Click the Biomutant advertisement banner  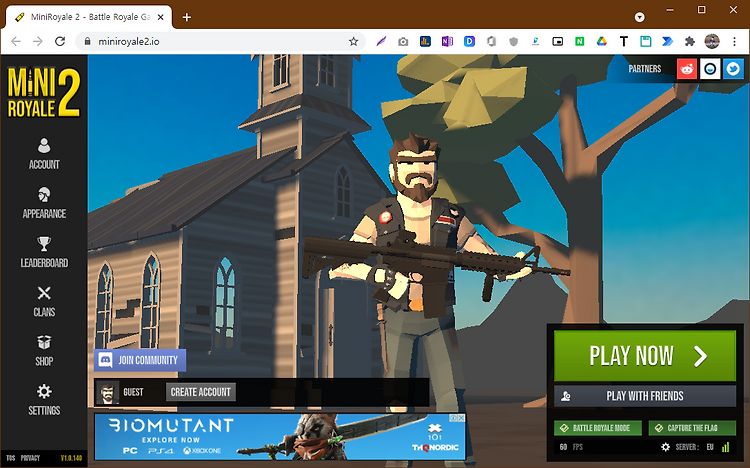(280, 437)
